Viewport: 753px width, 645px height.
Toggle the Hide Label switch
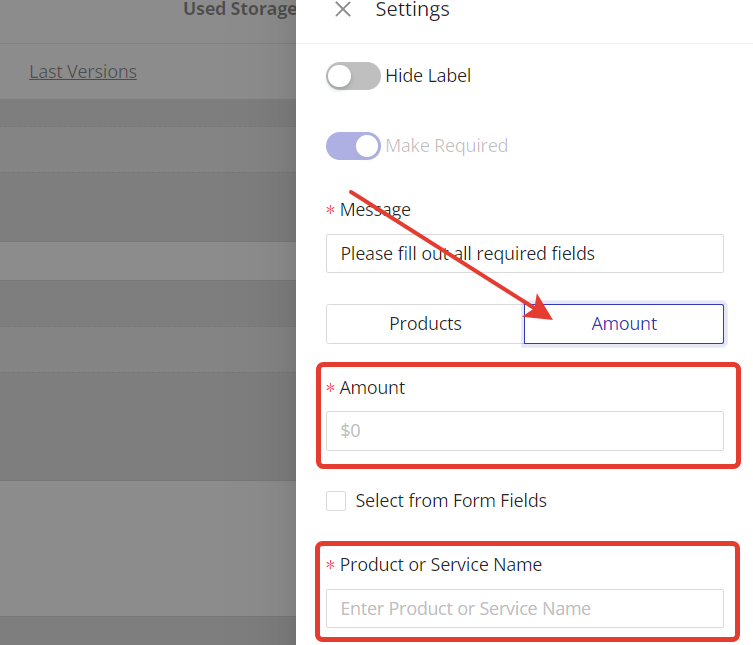(353, 76)
